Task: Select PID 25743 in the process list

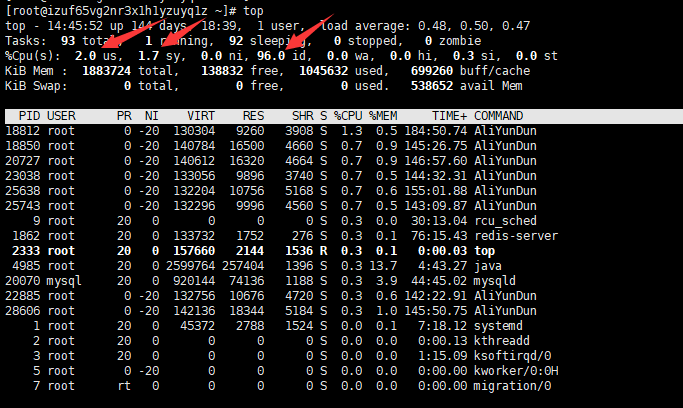Action: (23, 206)
